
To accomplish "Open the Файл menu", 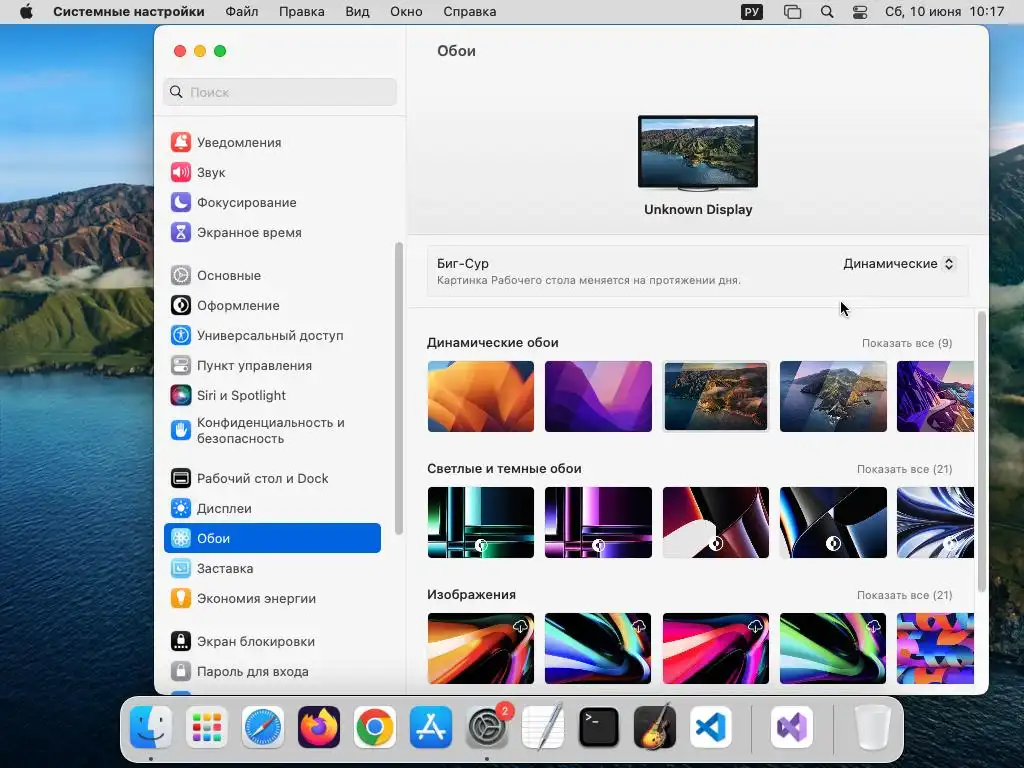I will point(242,12).
